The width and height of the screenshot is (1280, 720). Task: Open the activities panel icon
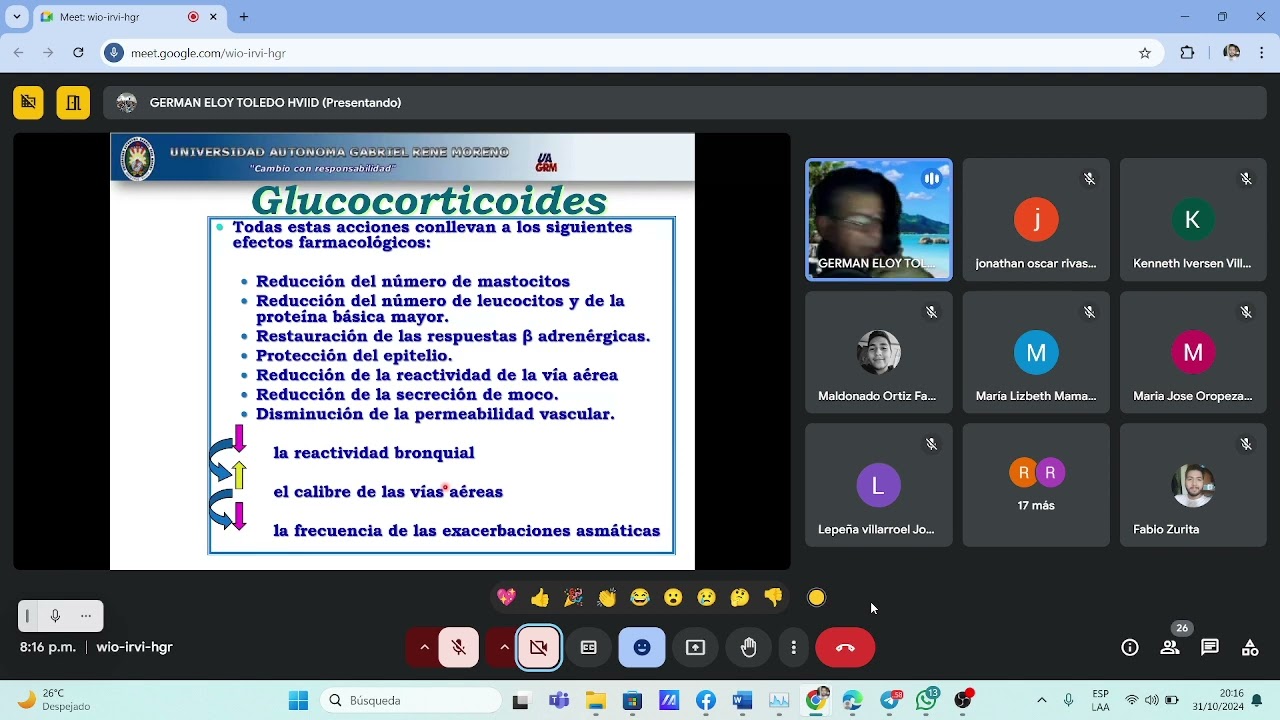pyautogui.click(x=1250, y=647)
